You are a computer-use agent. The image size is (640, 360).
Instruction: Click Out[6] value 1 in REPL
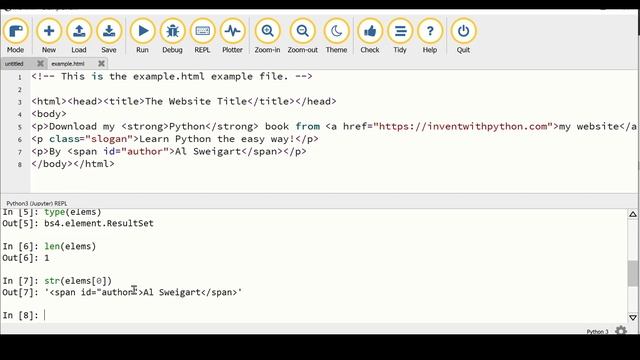pyautogui.click(x=47, y=258)
